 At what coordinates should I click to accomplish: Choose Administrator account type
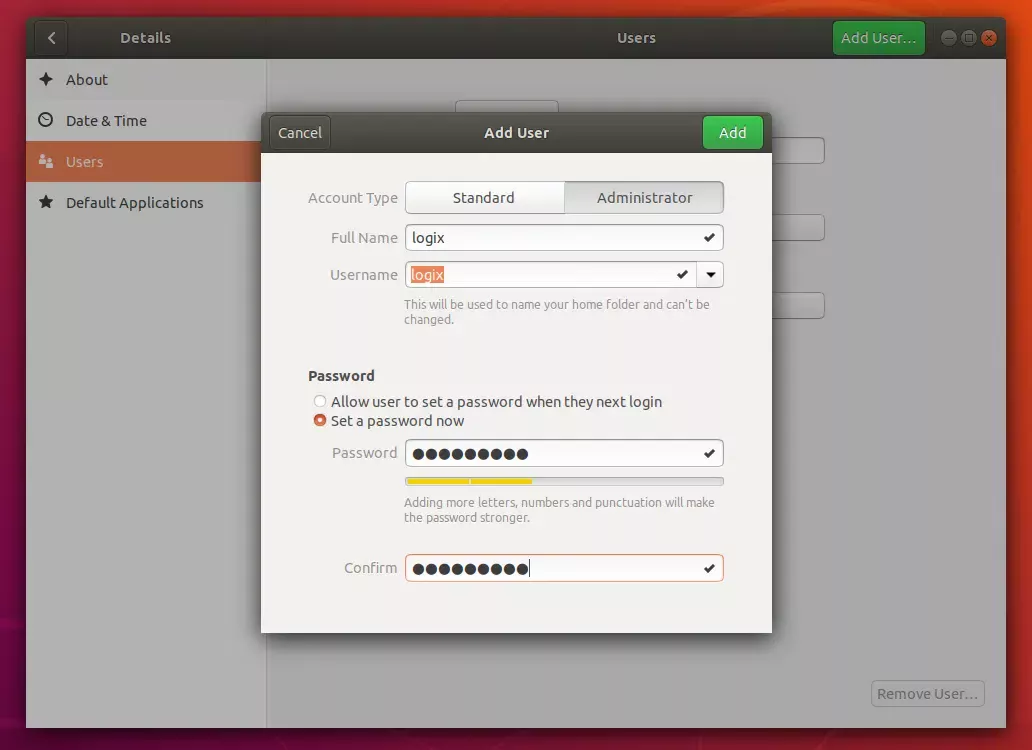644,197
